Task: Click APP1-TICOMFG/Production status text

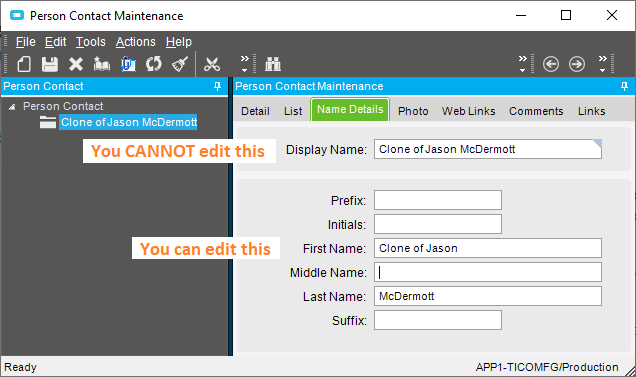Action: [547, 367]
